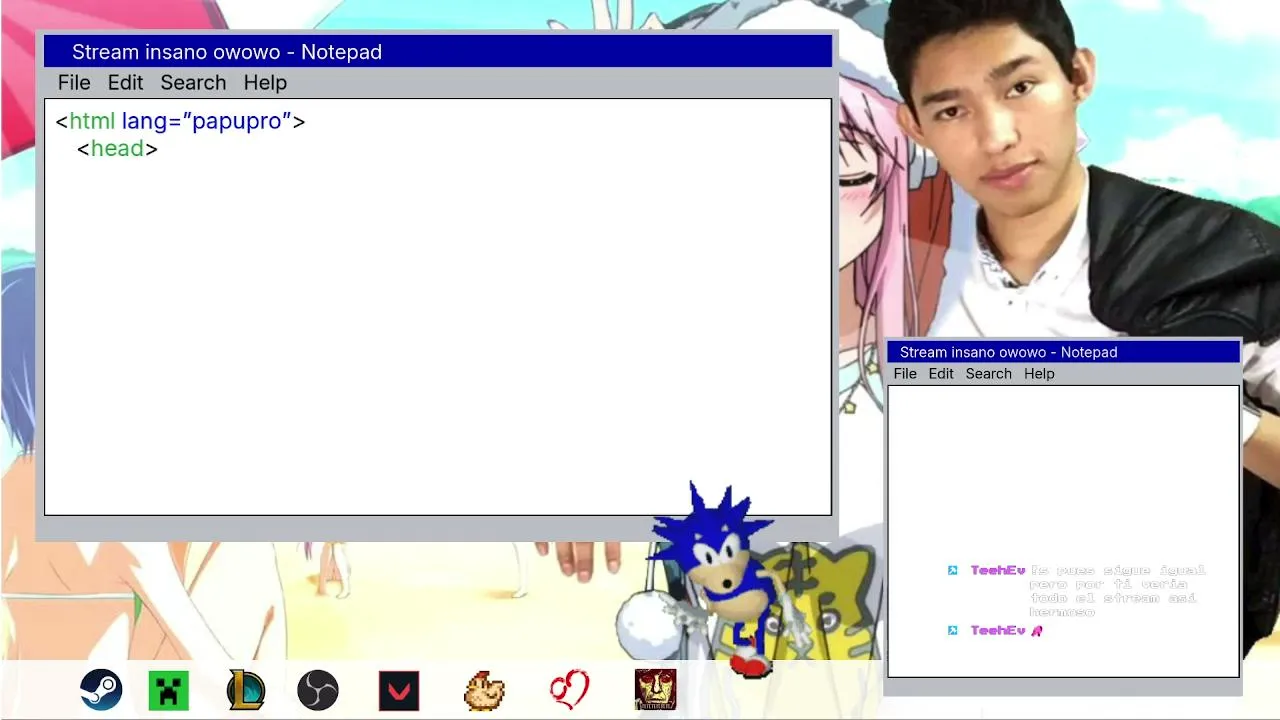Click the pink emoji in TeehEv's message
The height and width of the screenshot is (720, 1280).
click(x=1037, y=630)
